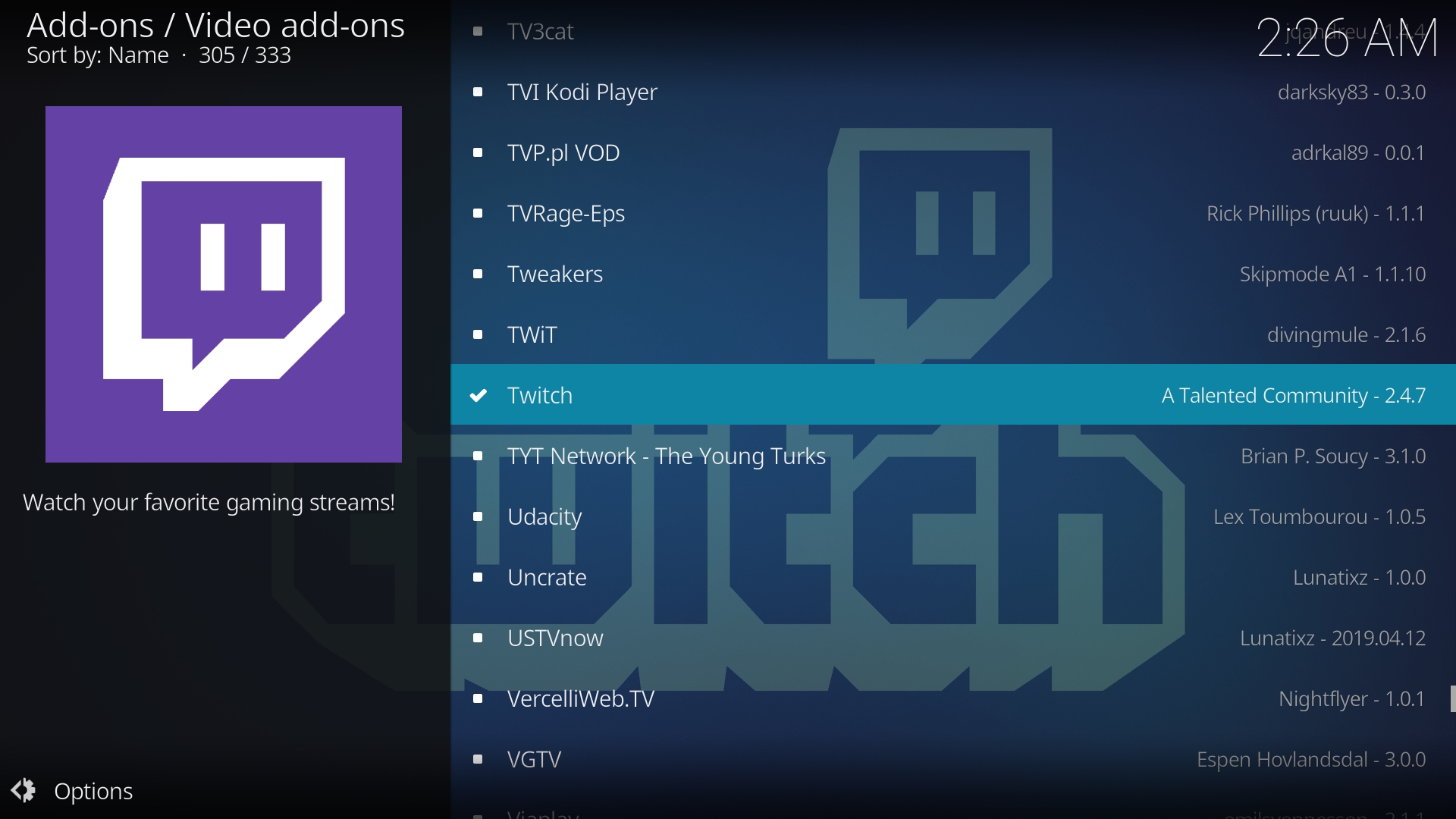Click the TV3cat entry at top

click(x=540, y=32)
